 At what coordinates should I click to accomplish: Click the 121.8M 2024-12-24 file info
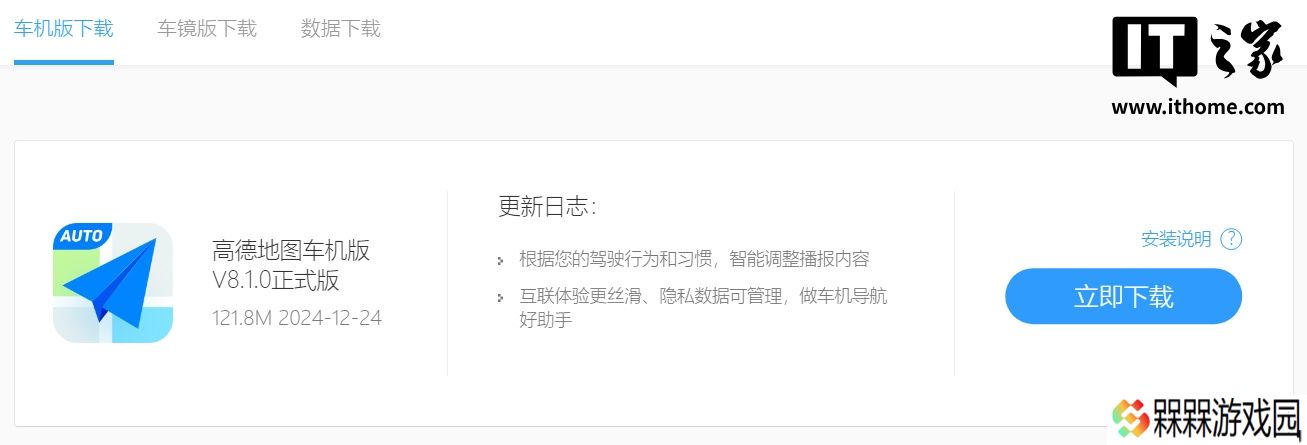pos(297,318)
